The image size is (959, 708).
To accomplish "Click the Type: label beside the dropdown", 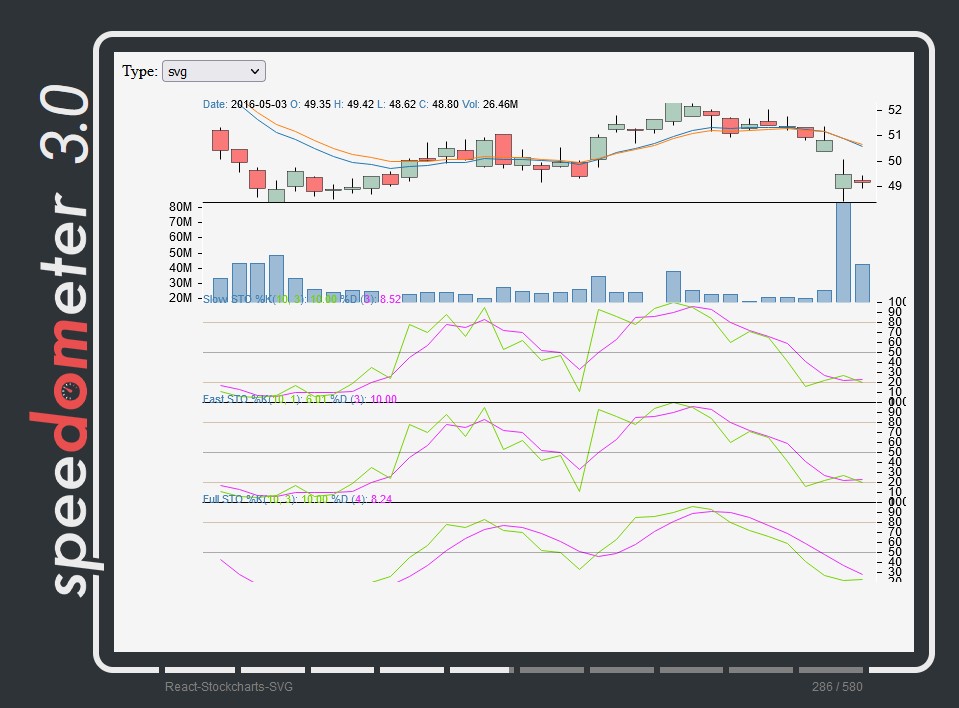I will pyautogui.click(x=140, y=71).
